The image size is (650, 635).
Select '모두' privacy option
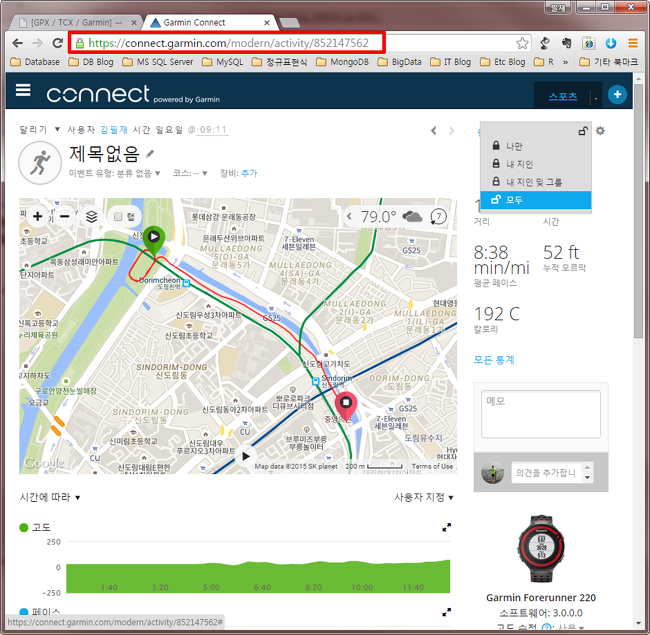click(536, 200)
